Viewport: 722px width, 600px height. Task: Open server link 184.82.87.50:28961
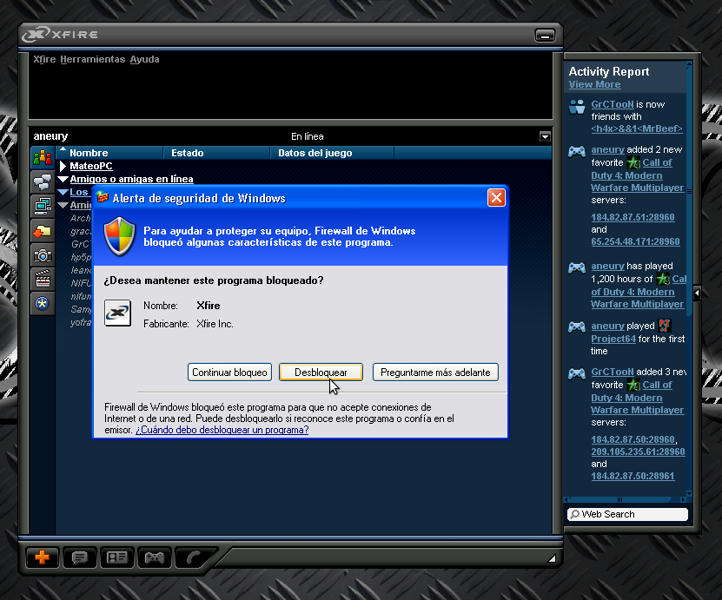pyautogui.click(x=633, y=476)
